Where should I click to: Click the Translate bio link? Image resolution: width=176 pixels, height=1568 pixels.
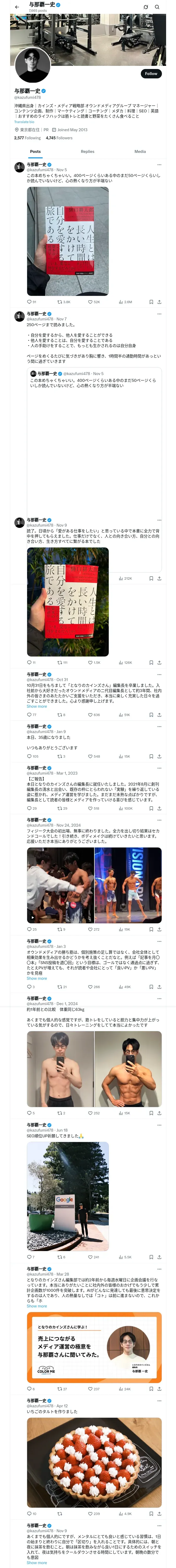[24, 122]
